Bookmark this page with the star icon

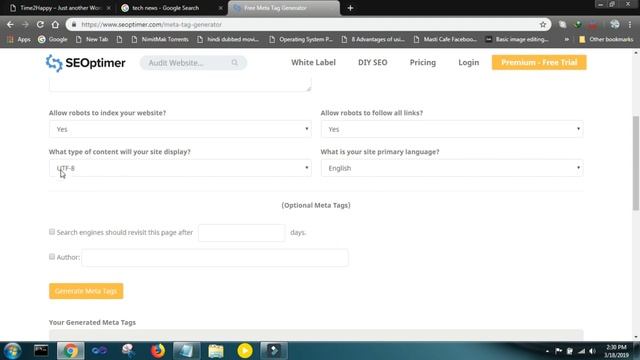coord(543,24)
